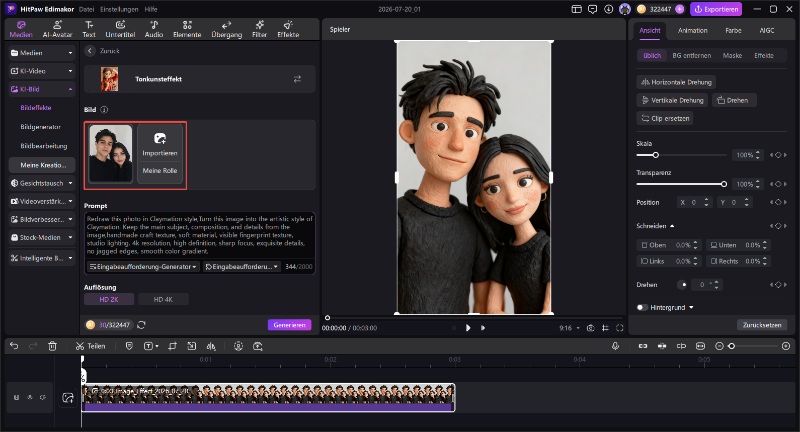Choose HD 2K resolution
This screenshot has width=800, height=432.
point(109,299)
